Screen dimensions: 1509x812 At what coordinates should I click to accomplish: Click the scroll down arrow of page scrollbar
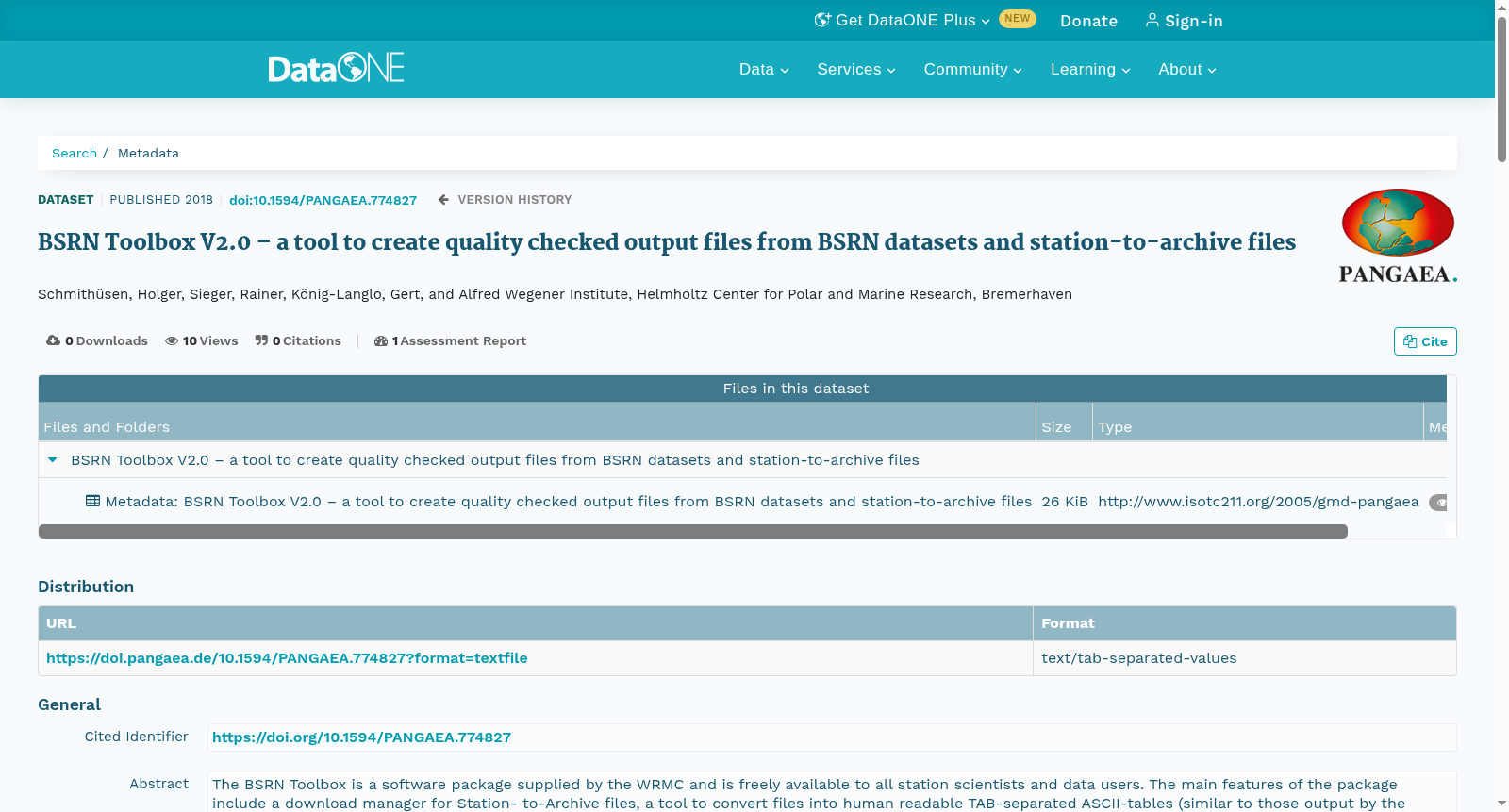pyautogui.click(x=1501, y=804)
